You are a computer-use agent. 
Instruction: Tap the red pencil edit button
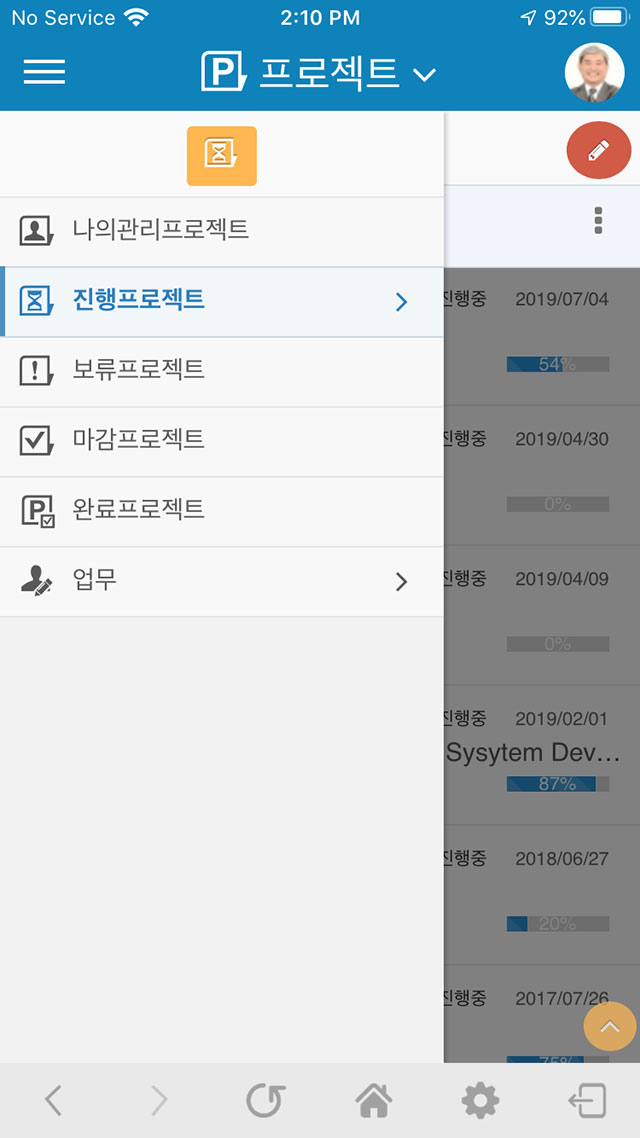[599, 150]
